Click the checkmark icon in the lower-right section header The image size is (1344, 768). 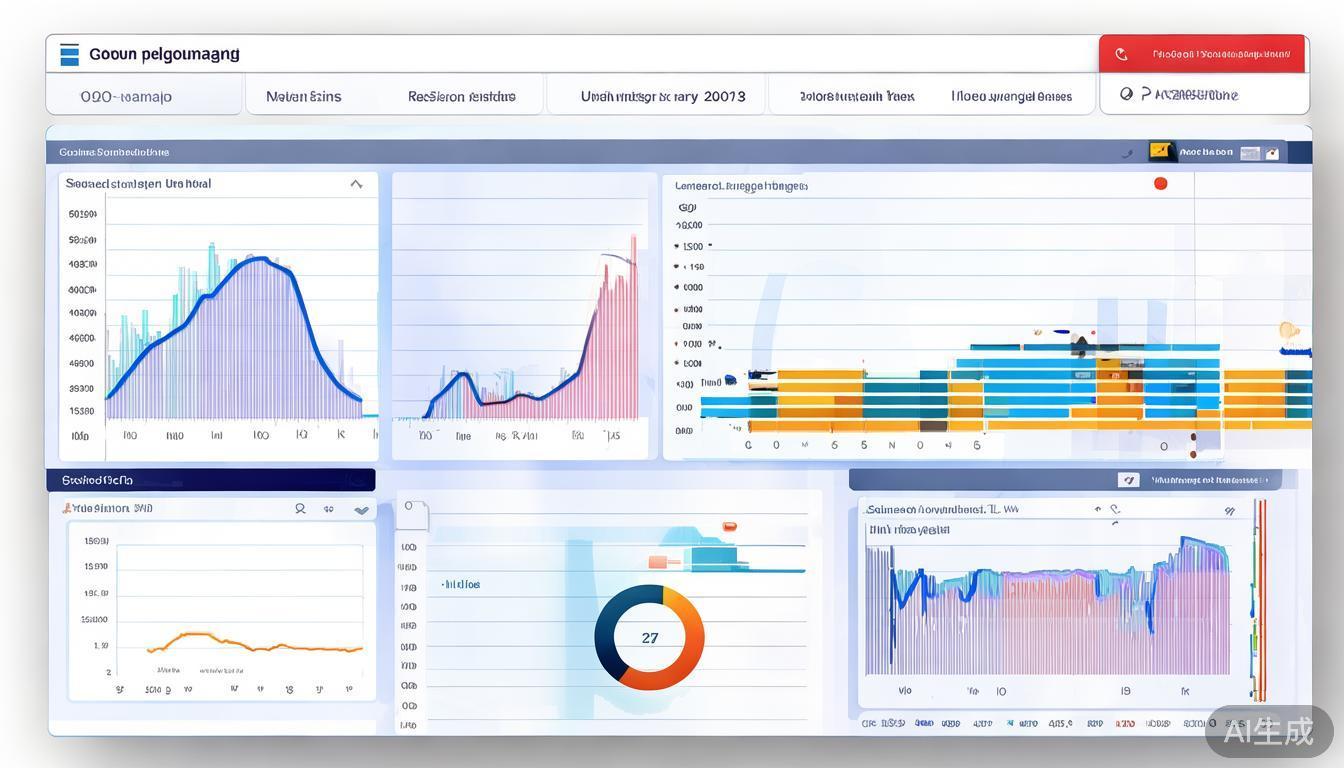1128,480
